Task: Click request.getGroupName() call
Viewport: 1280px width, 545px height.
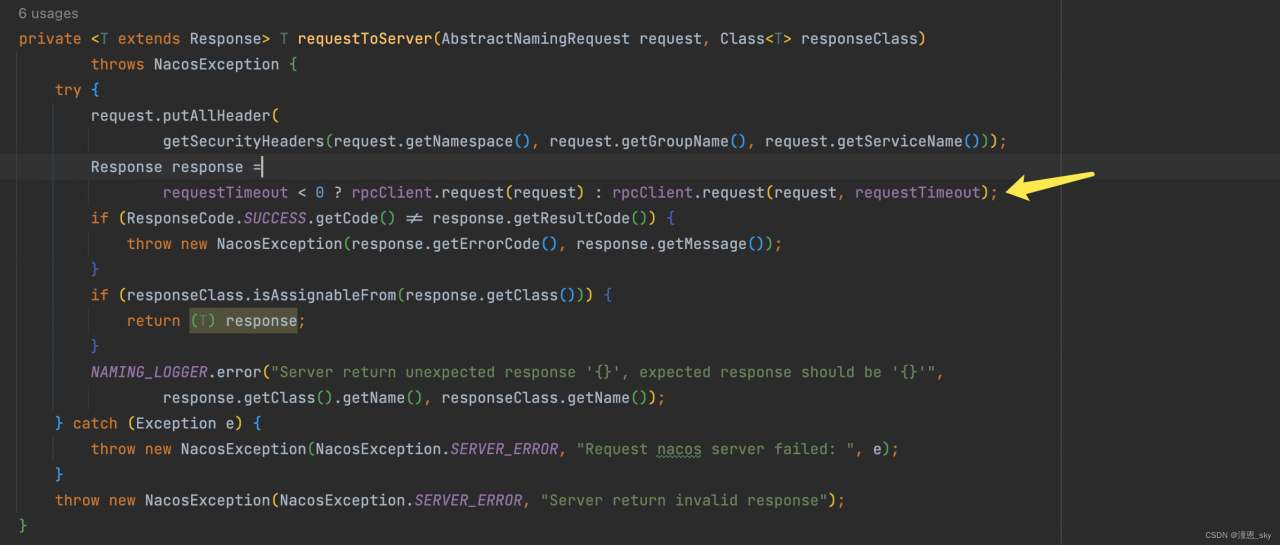Action: coord(648,141)
